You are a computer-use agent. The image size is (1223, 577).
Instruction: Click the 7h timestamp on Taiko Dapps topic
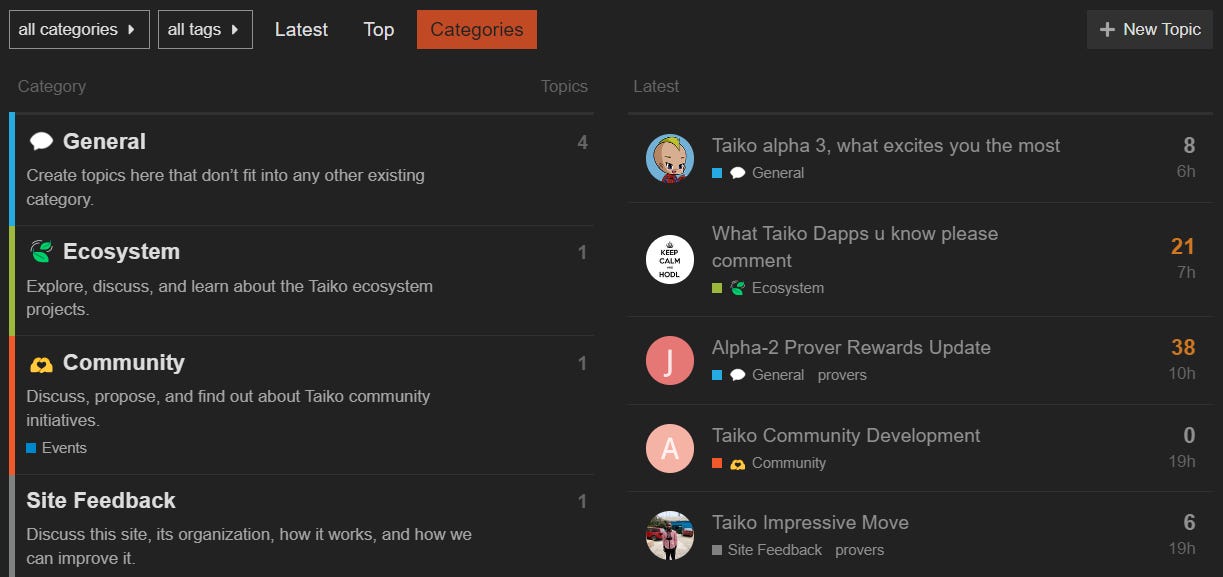(x=1186, y=272)
